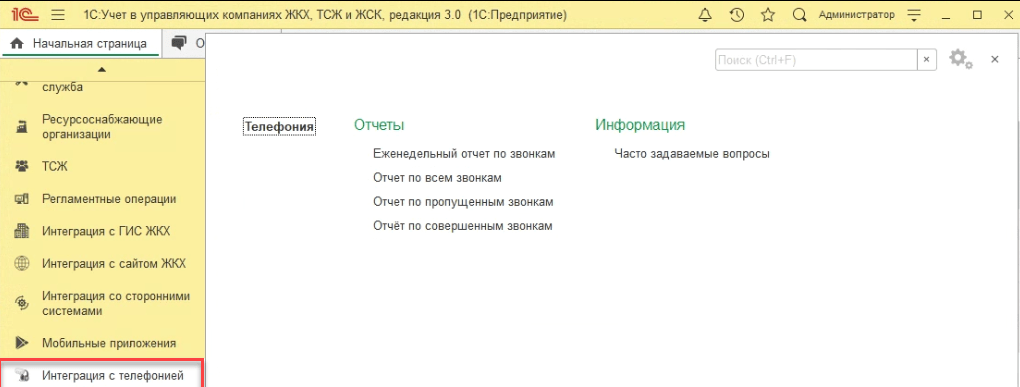
Task: Open the history clock icon
Action: 736,15
